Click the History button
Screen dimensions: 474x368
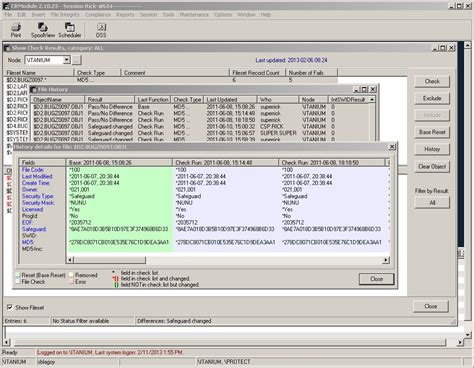[432, 149]
